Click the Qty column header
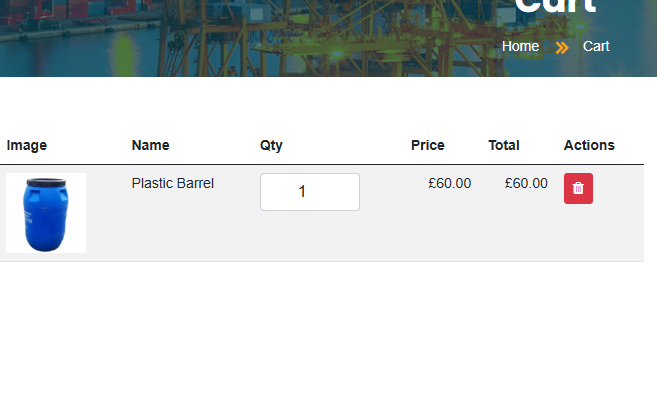This screenshot has width=657, height=402. coord(271,145)
